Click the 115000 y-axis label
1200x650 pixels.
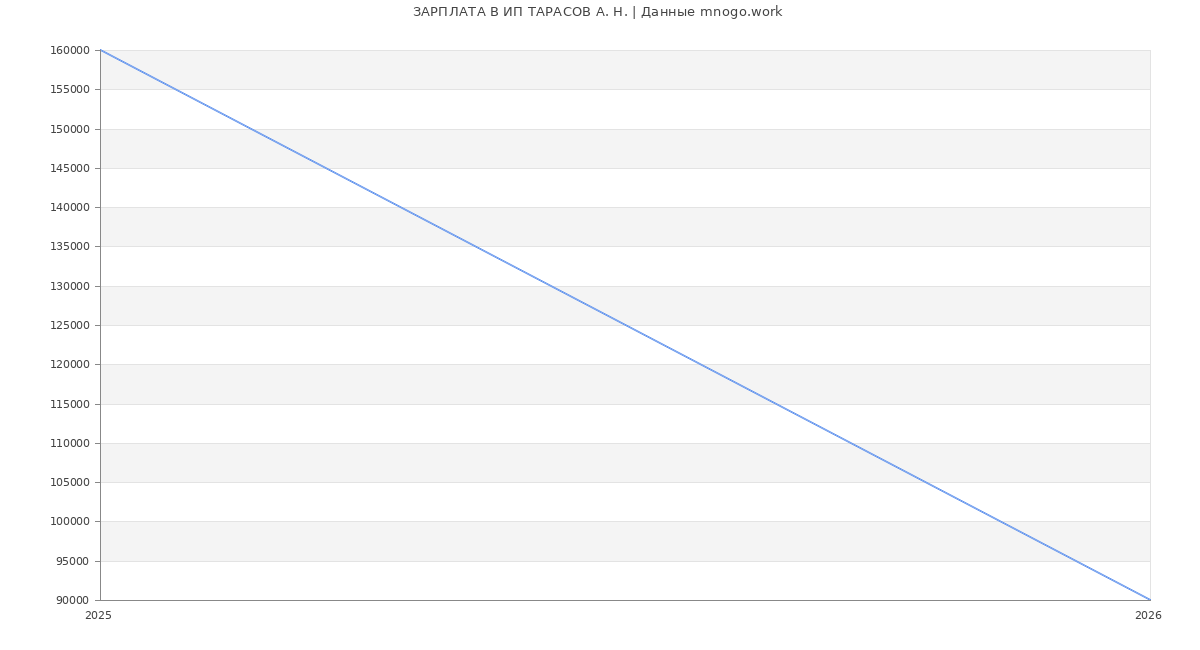70,404
